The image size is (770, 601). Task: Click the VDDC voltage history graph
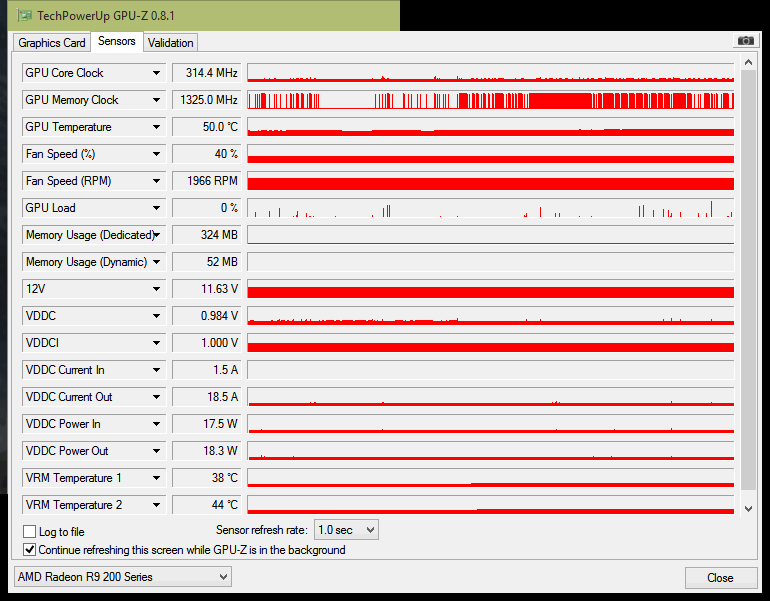(x=491, y=316)
